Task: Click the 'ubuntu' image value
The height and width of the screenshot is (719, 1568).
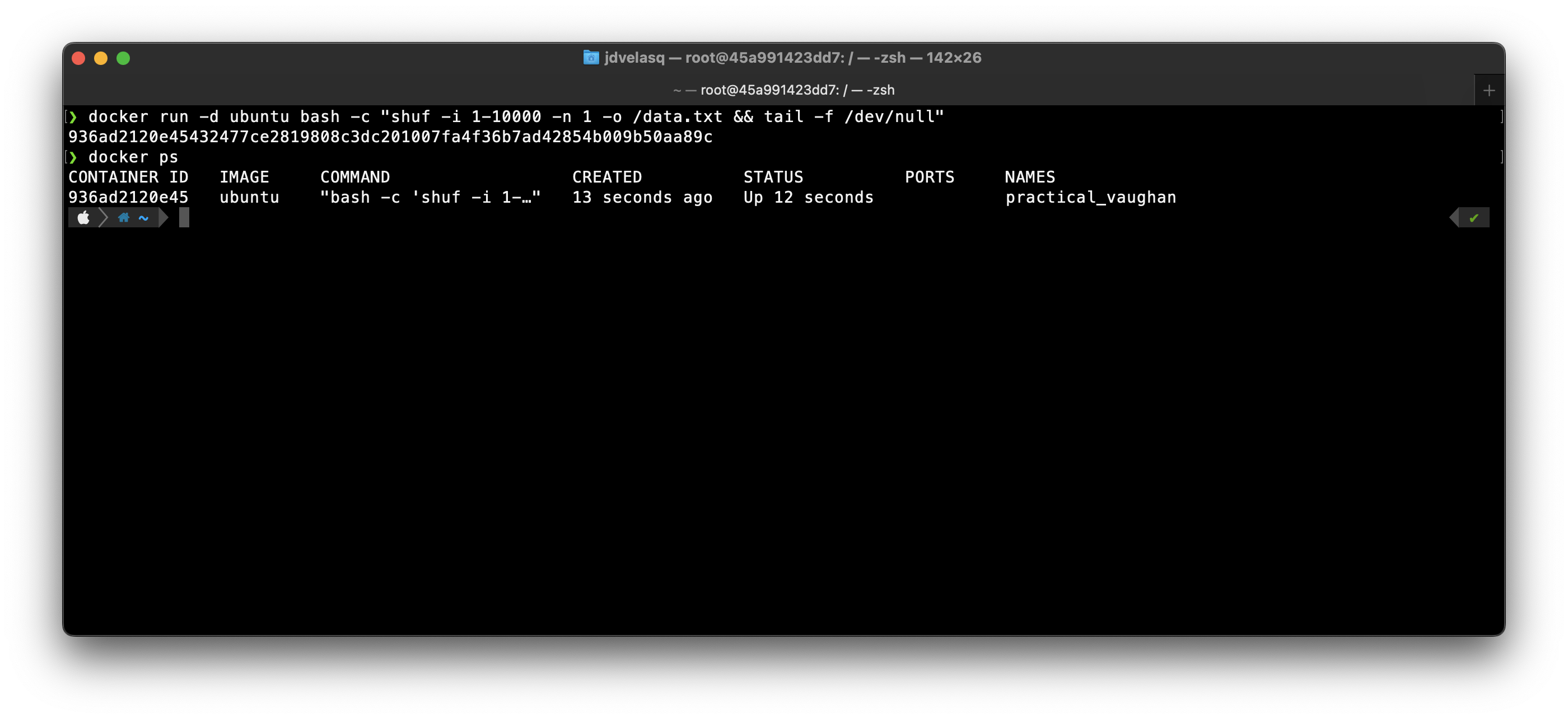Action: pos(250,197)
